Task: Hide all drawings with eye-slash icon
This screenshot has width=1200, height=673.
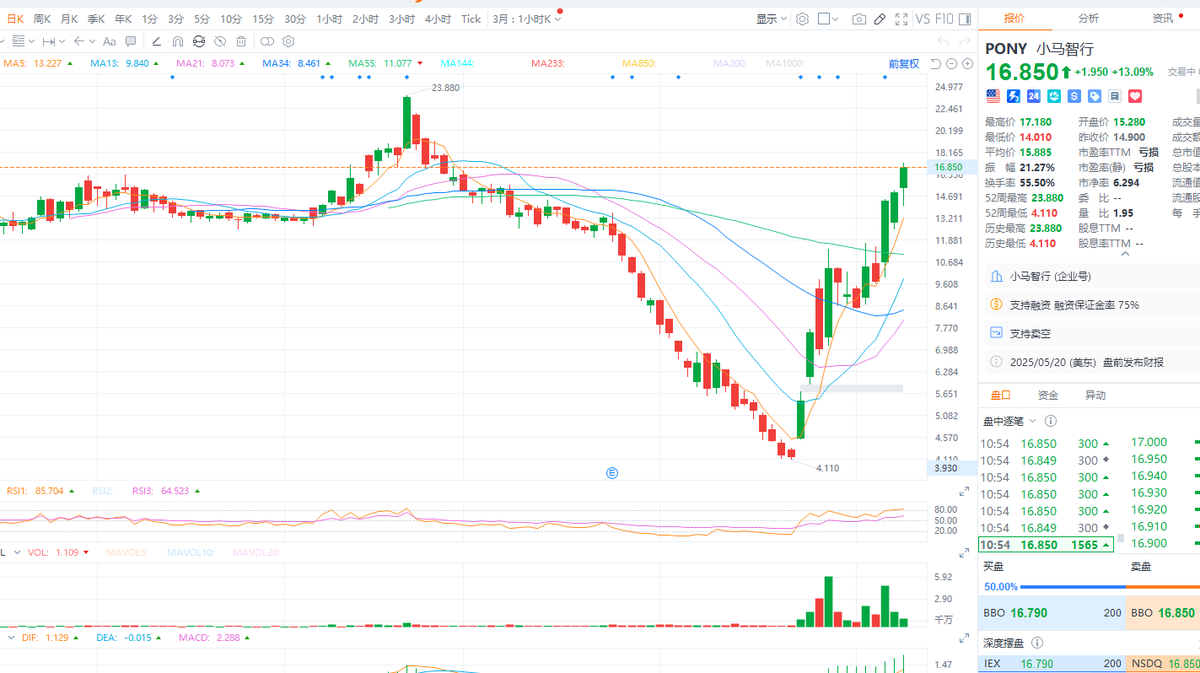Action: click(220, 41)
